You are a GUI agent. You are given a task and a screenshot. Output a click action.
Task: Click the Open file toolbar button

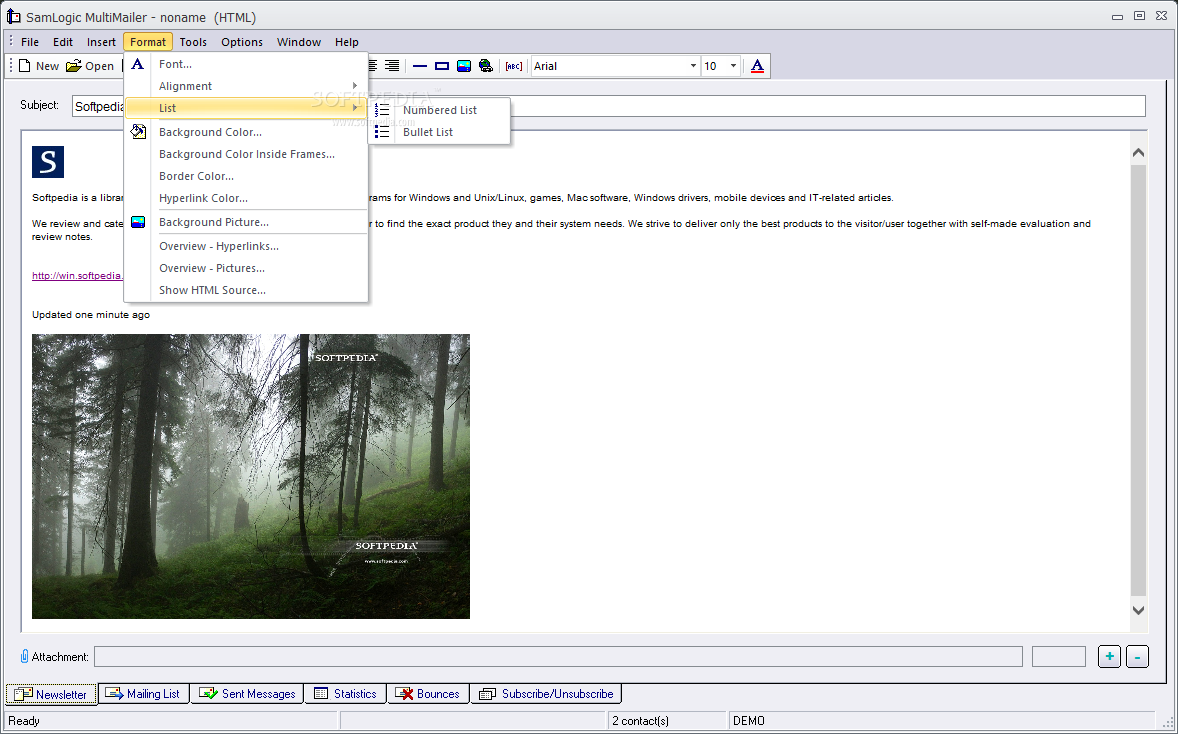(x=89, y=66)
